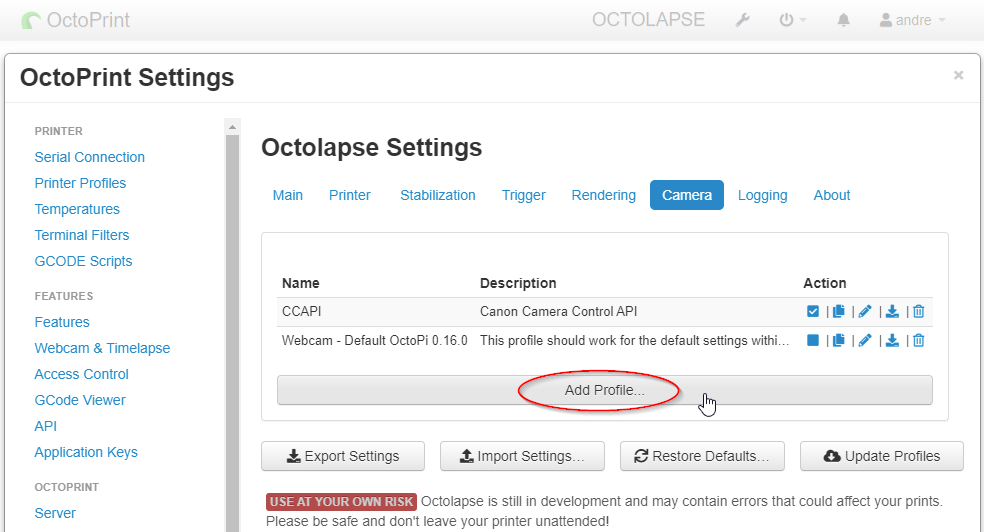Viewport: 984px width, 532px height.
Task: Open Application Keys settings
Action: pos(86,452)
